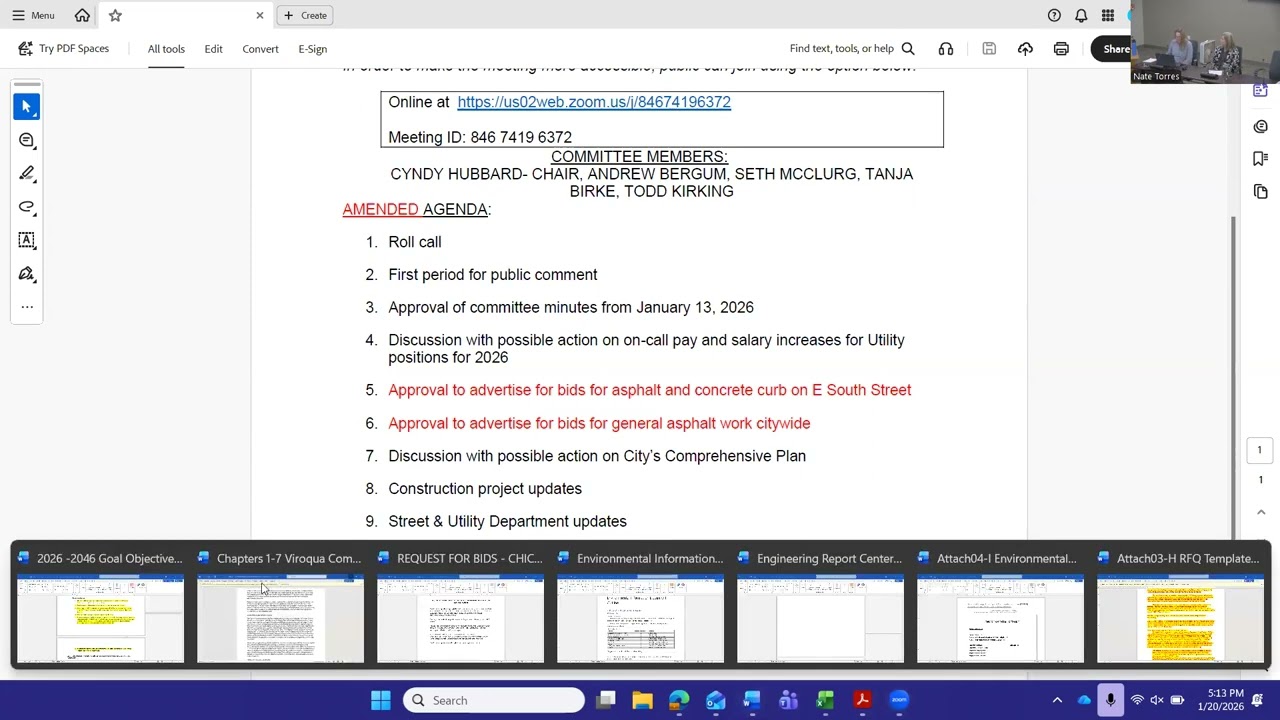Open the E-Sign tab
This screenshot has height=720, width=1280.
tap(312, 48)
